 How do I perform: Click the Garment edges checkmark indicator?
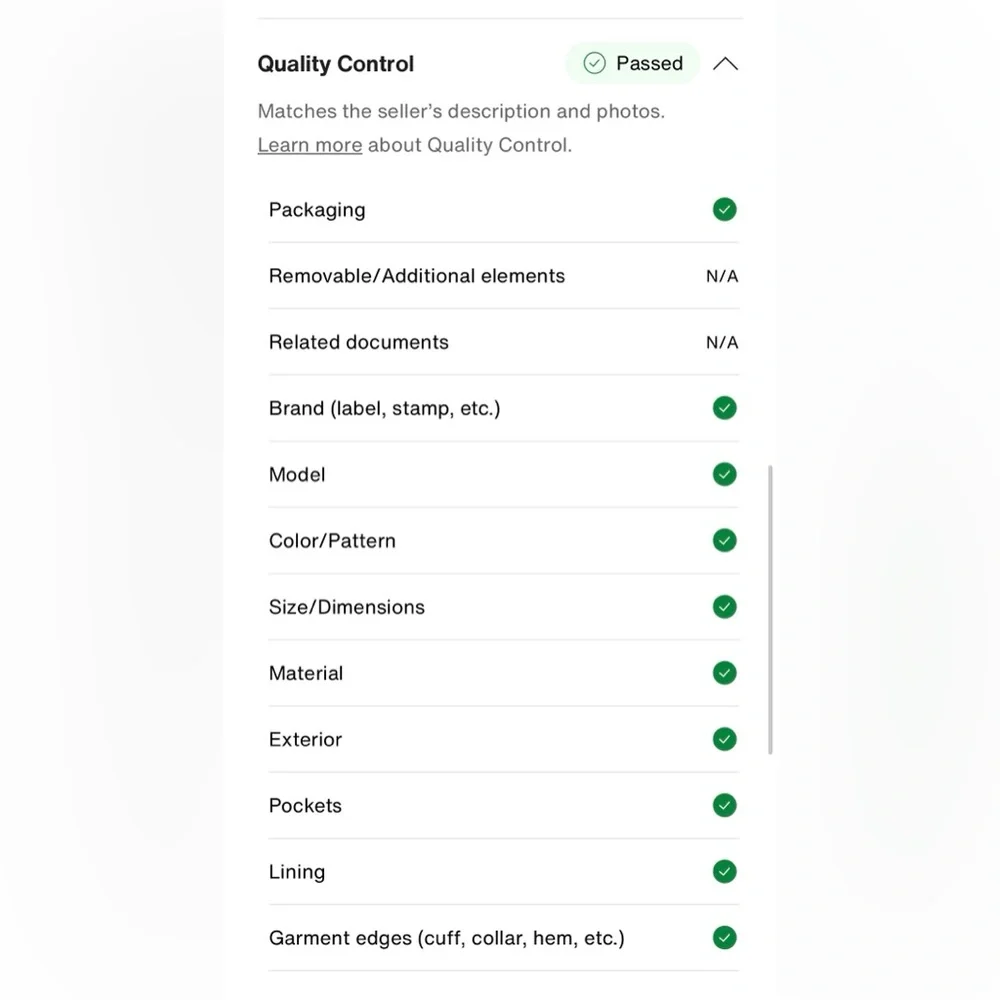point(725,938)
